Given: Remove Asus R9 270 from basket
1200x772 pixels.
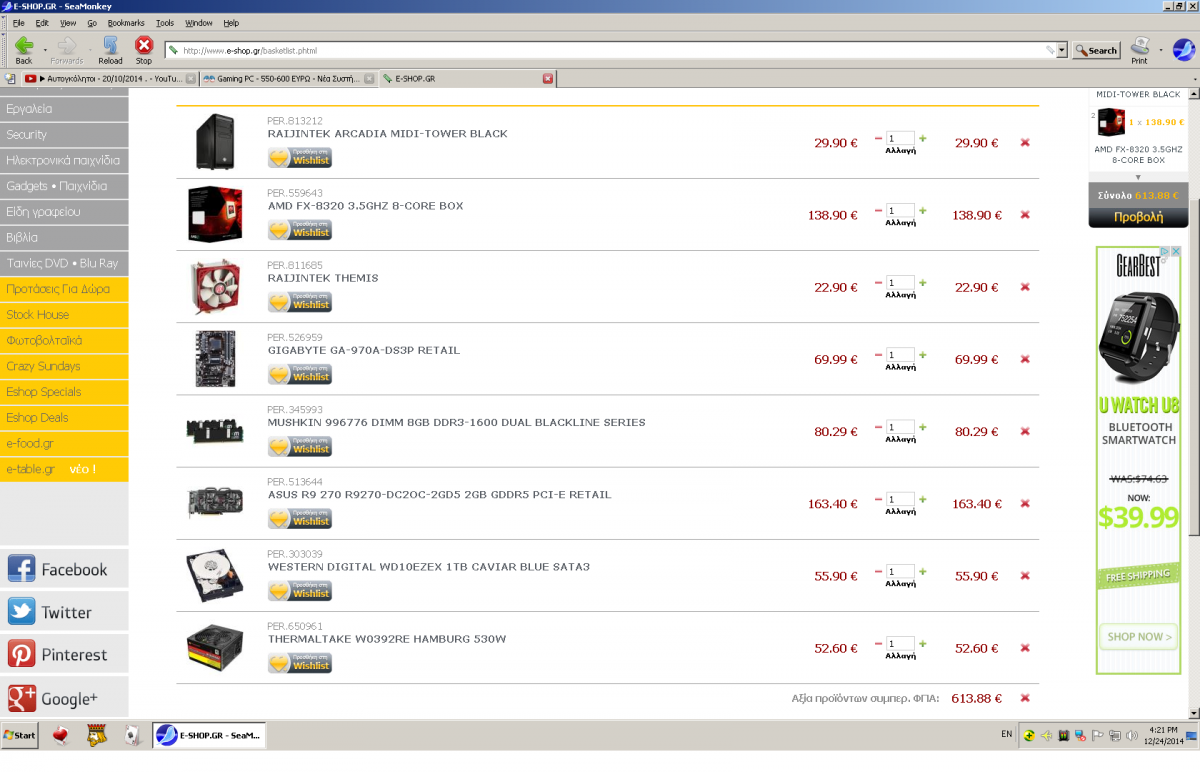Looking at the screenshot, I should [x=1025, y=504].
